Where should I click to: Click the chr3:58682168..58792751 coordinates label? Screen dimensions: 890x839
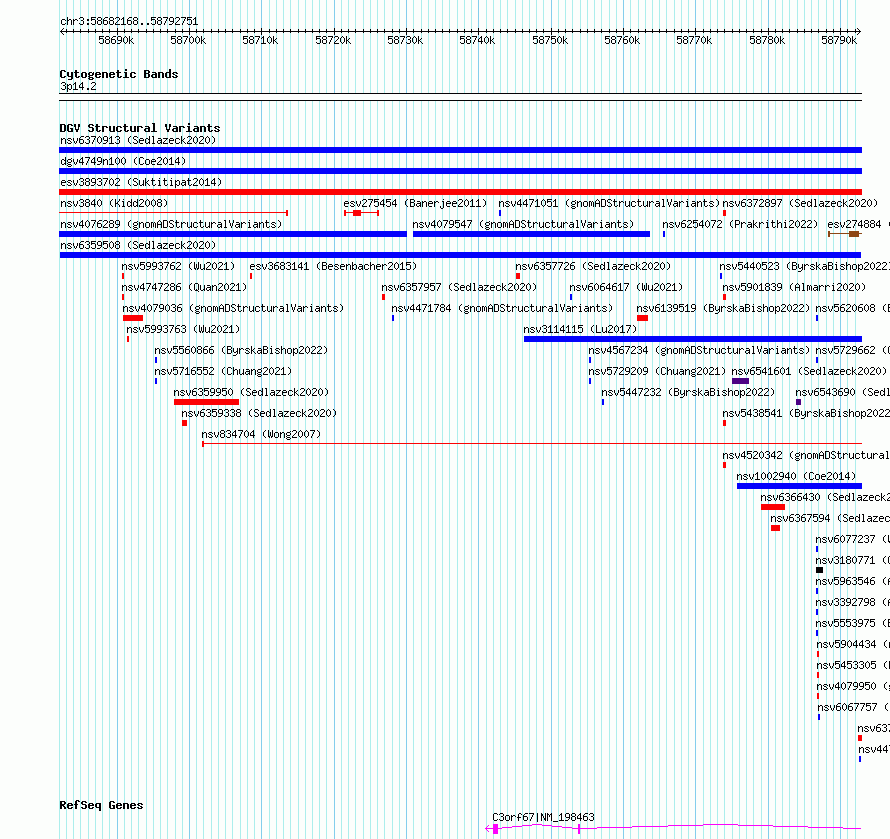[x=129, y=22]
